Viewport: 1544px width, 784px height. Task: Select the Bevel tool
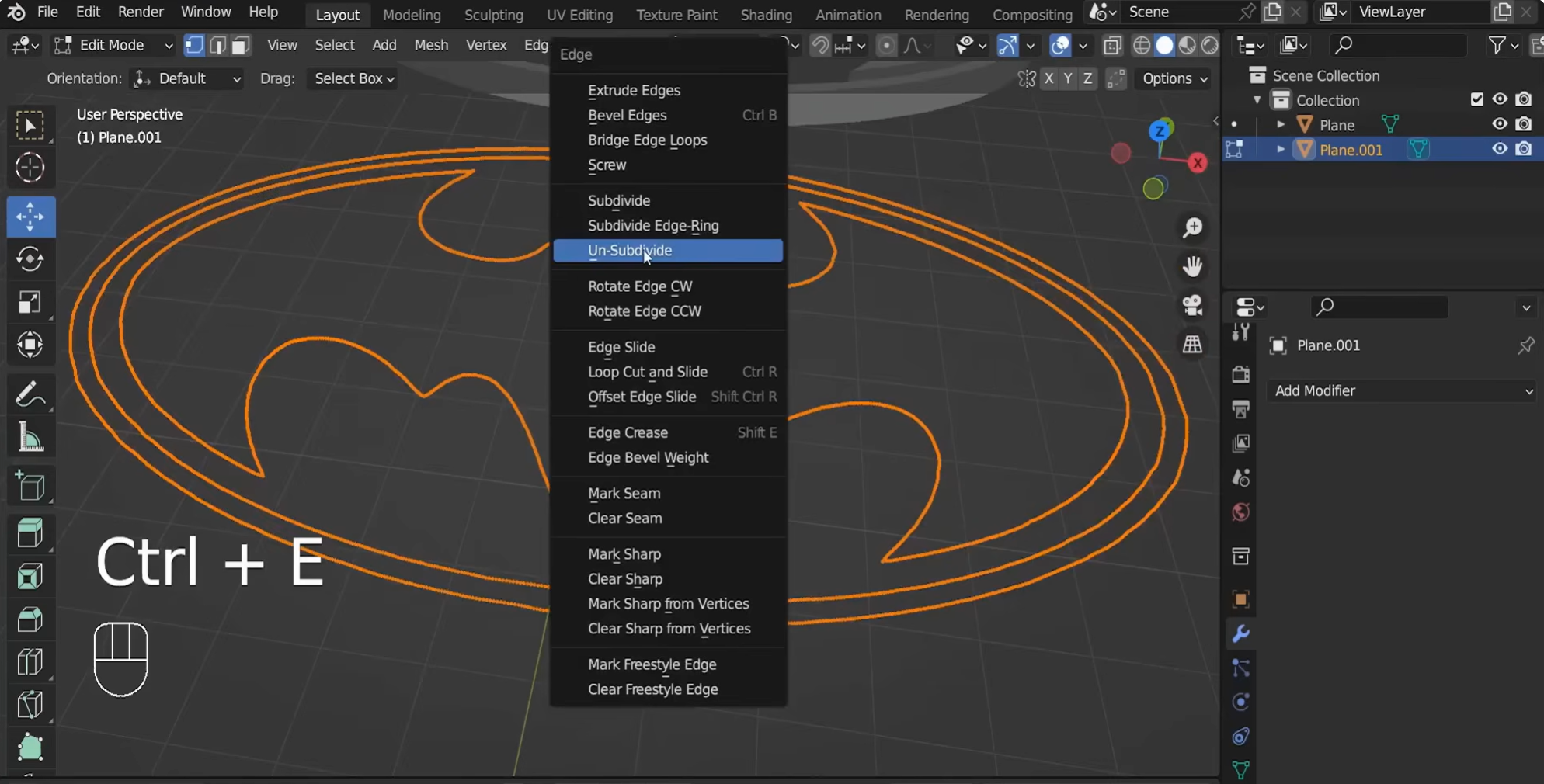pyautogui.click(x=30, y=619)
